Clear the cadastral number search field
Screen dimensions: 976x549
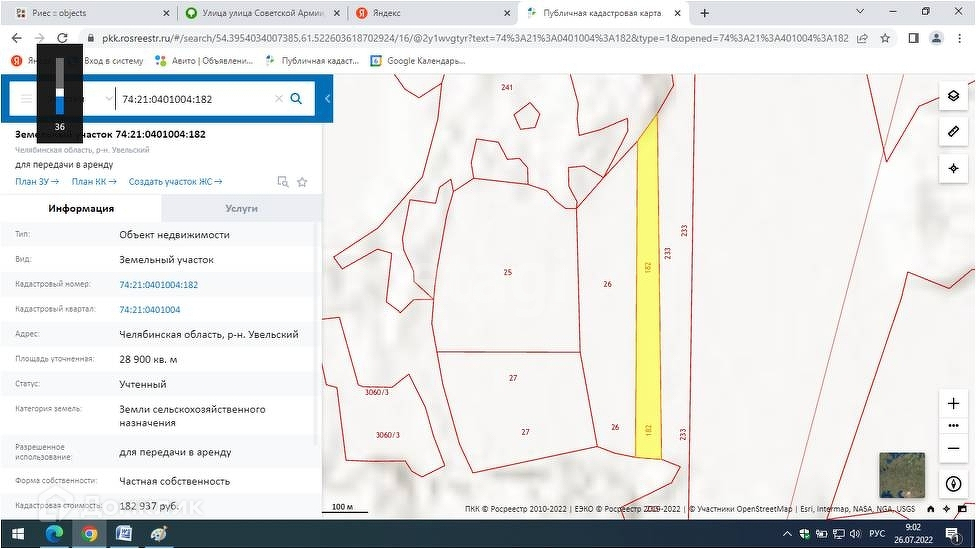[279, 99]
